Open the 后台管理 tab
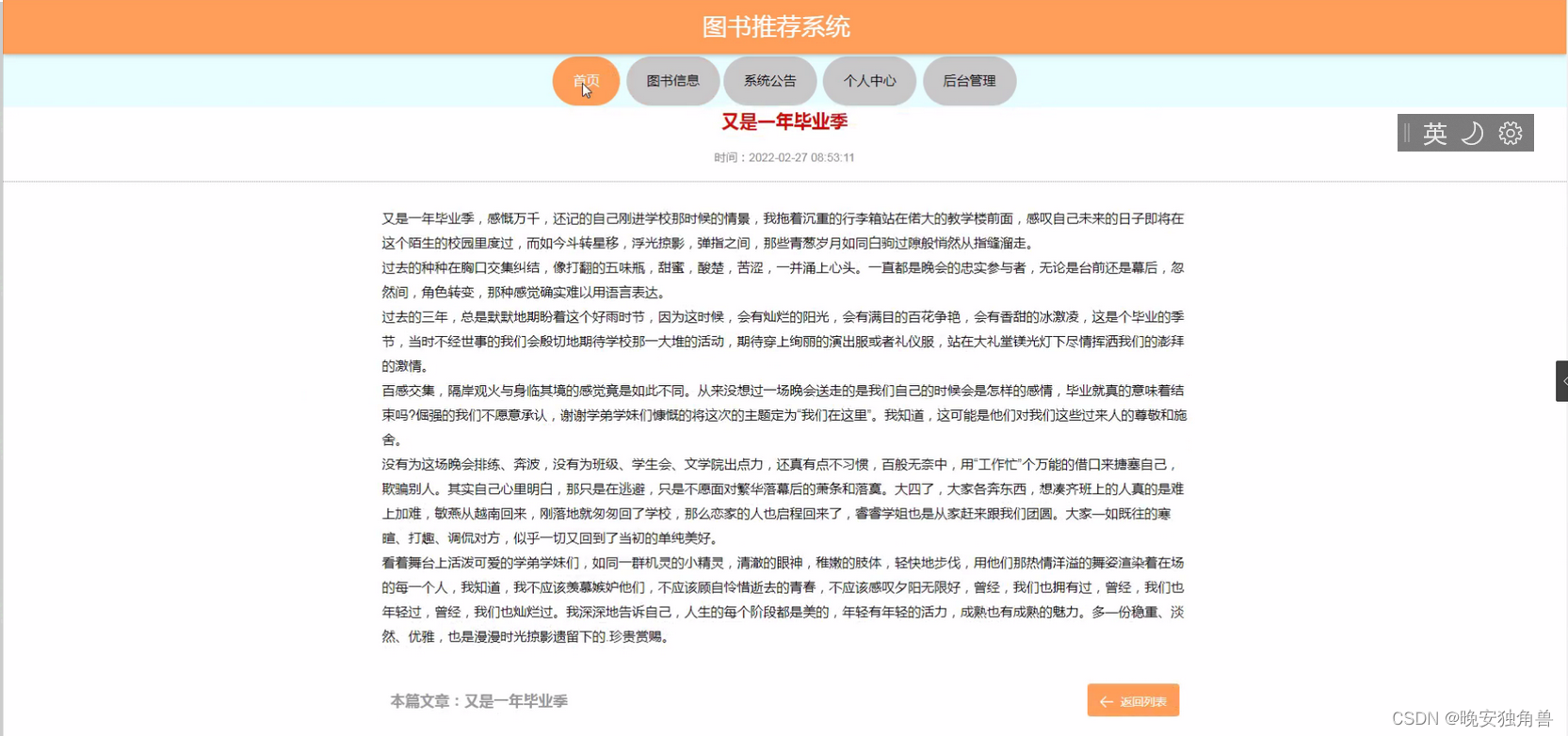 (969, 81)
